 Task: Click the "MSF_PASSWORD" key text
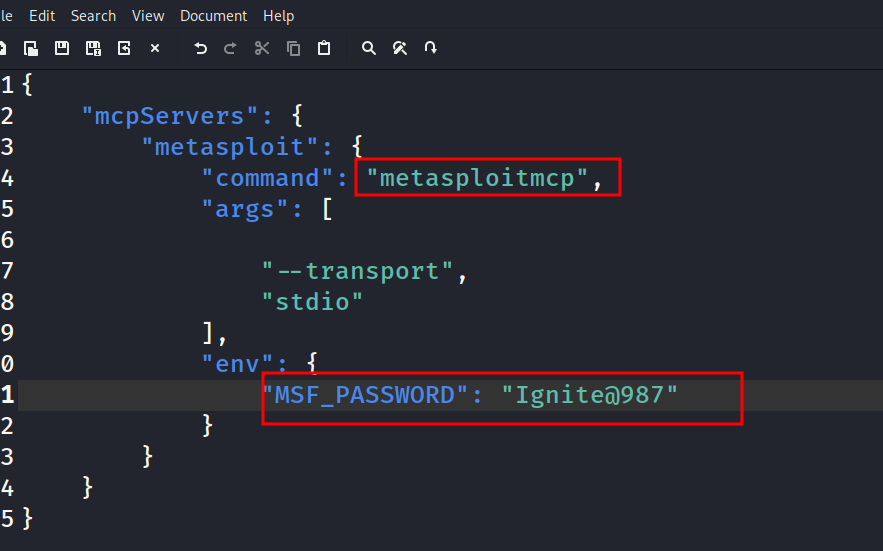click(365, 395)
